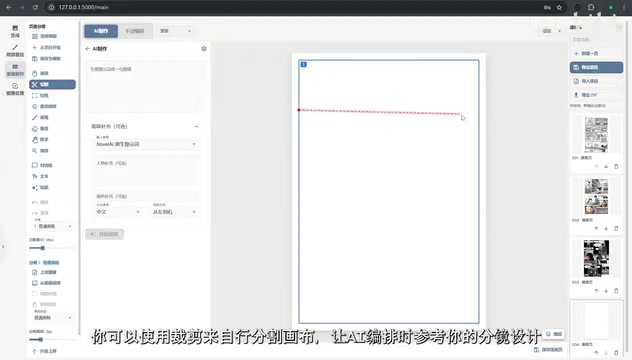Click the start generation button below dropdowns
The height and width of the screenshot is (360, 632).
[x=105, y=234]
